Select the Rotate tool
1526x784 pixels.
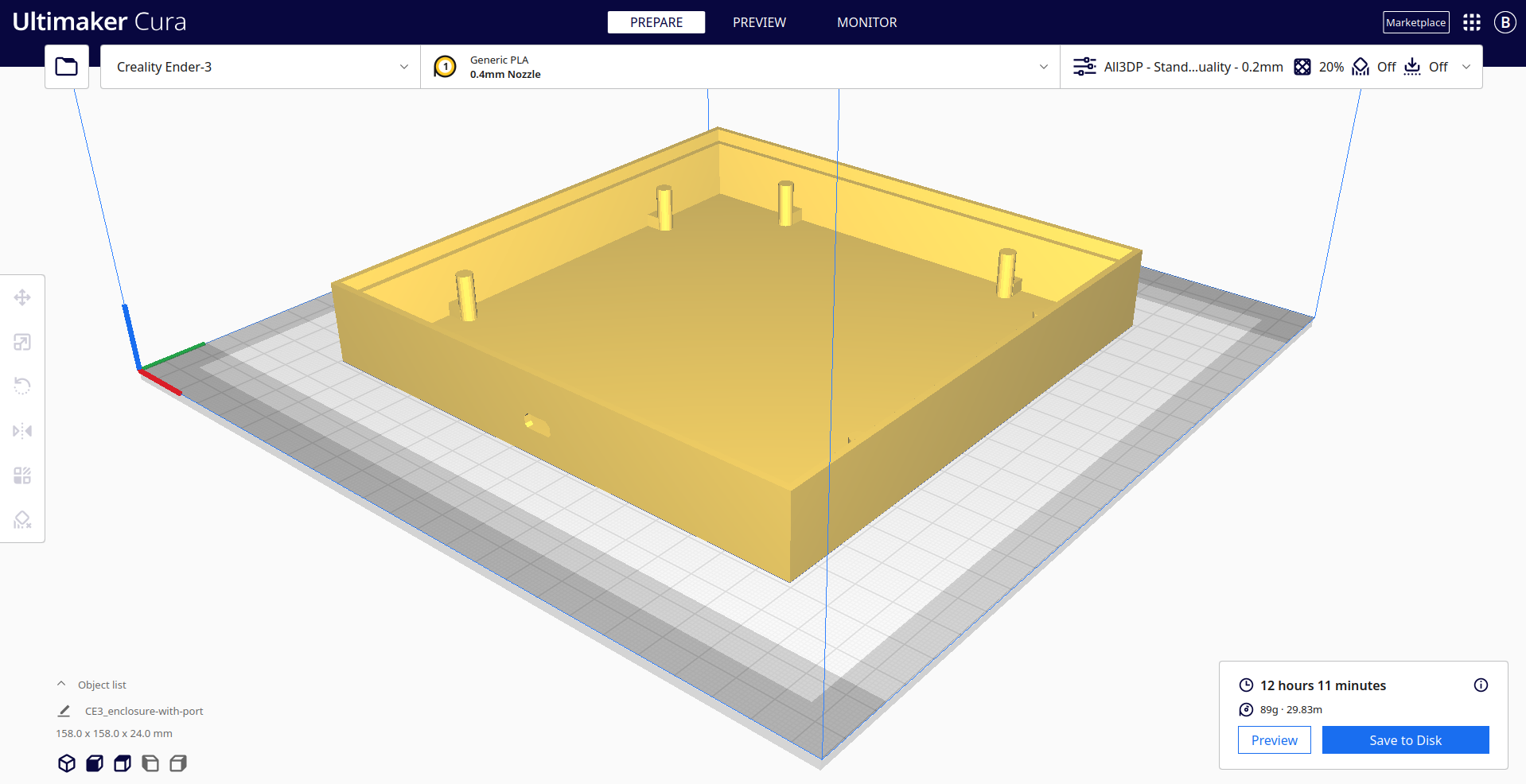click(x=22, y=386)
